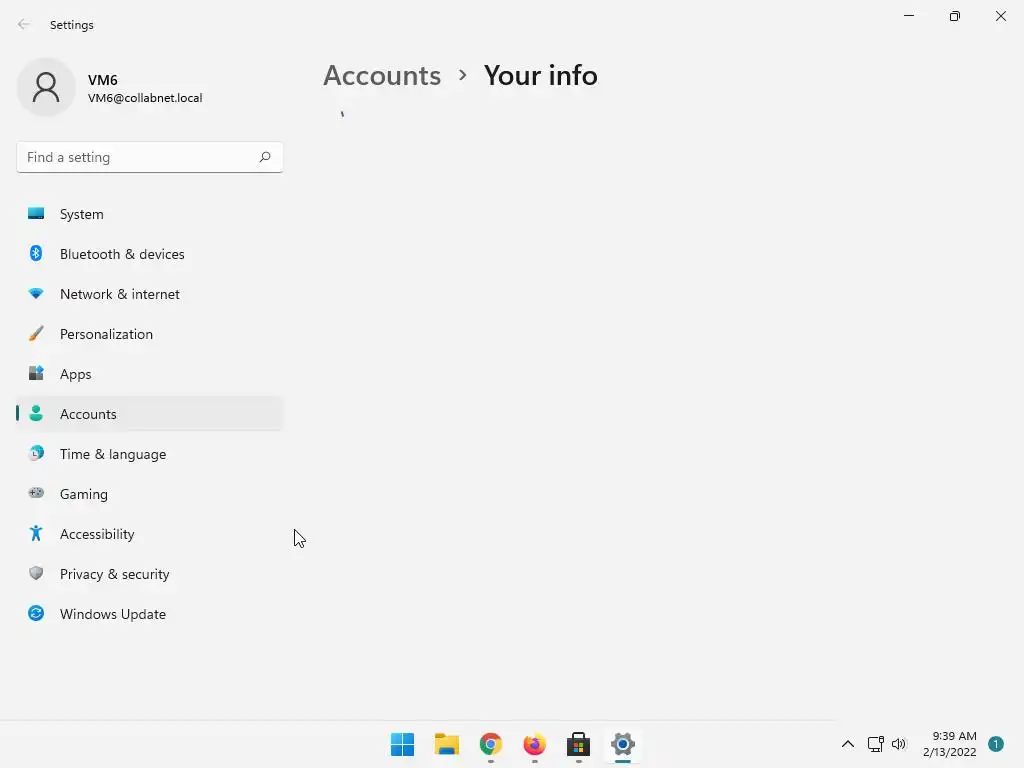This screenshot has height=768, width=1024.
Task: Open Windows Update settings
Action: pyautogui.click(x=150, y=614)
